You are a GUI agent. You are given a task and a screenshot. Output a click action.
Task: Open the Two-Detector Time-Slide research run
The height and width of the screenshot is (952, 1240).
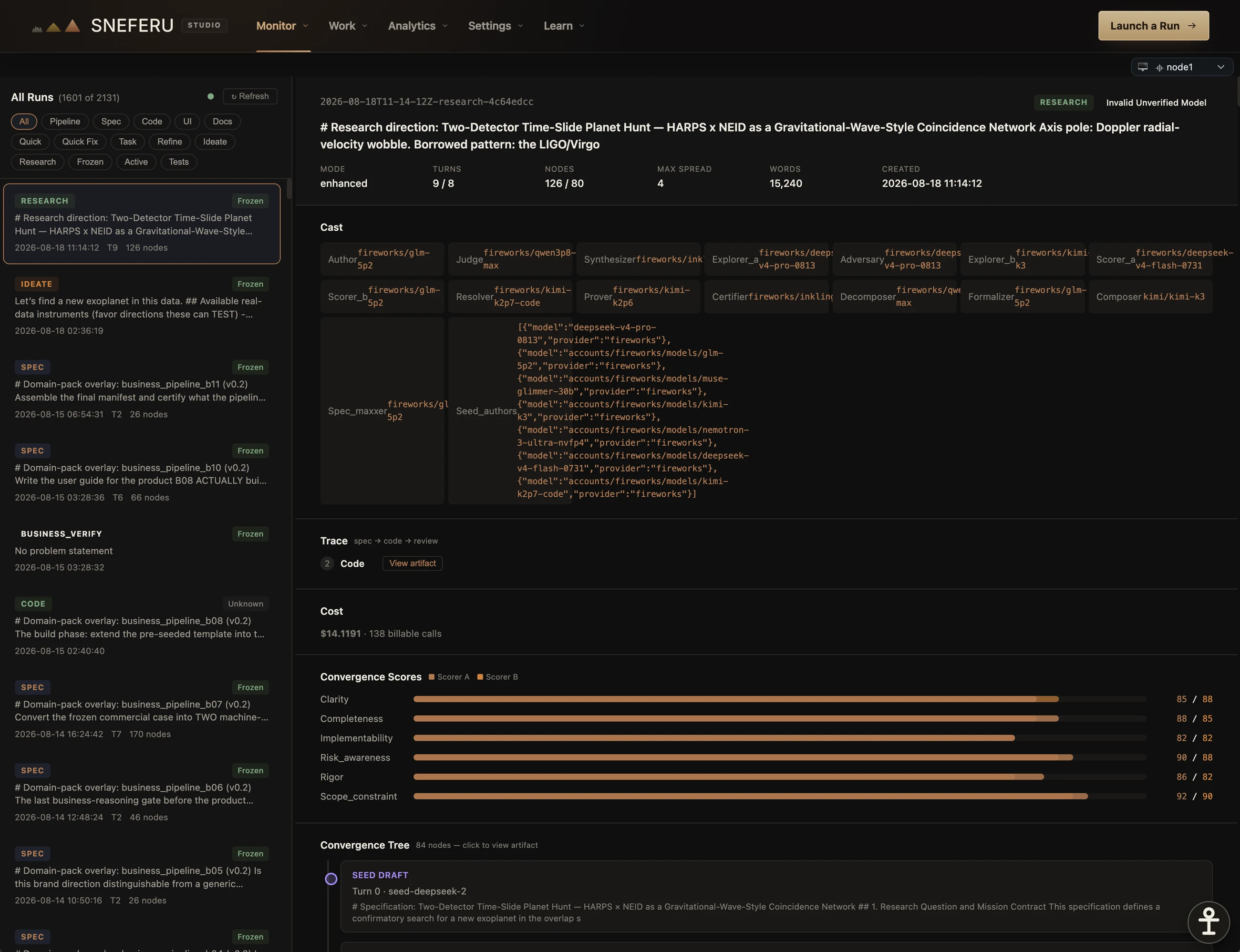point(142,224)
